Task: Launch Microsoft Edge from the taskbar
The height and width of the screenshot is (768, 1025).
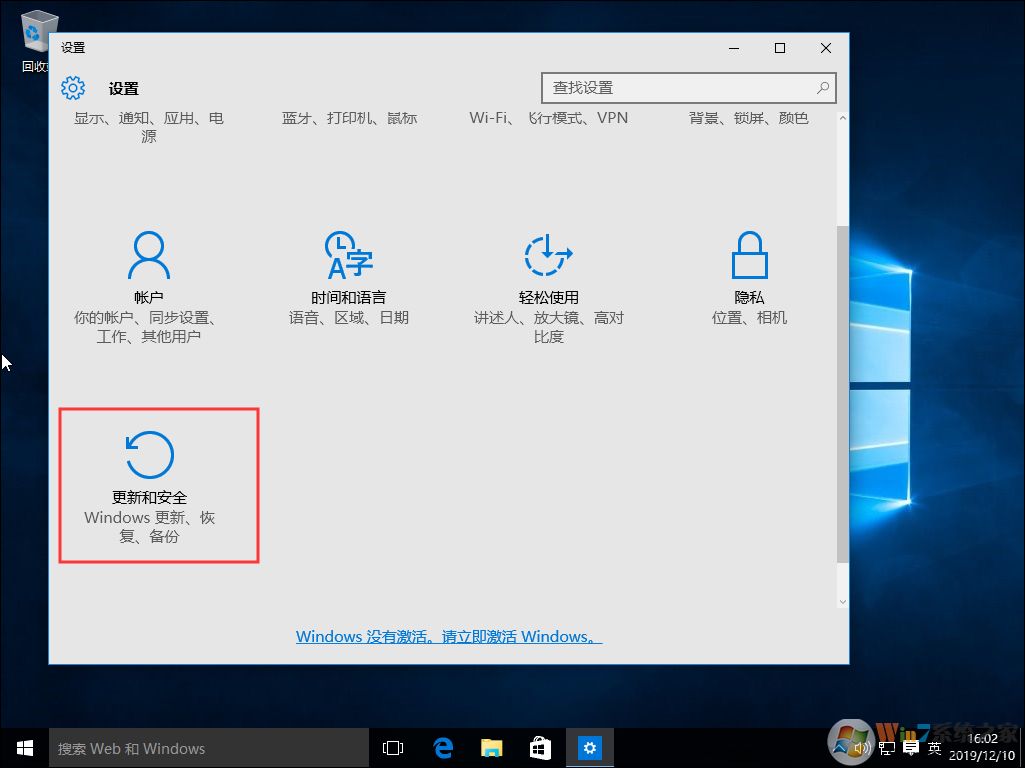Action: 443,747
